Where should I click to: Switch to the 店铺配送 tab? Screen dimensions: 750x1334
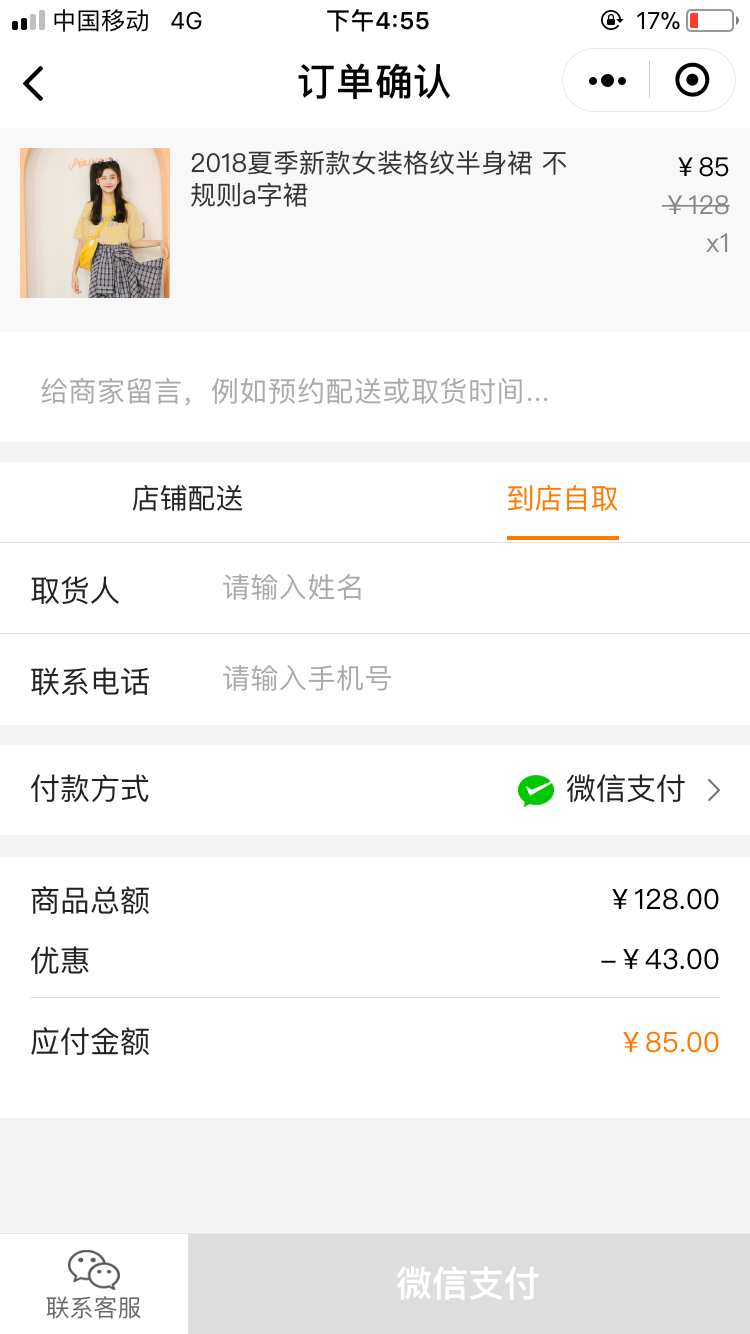click(x=188, y=499)
